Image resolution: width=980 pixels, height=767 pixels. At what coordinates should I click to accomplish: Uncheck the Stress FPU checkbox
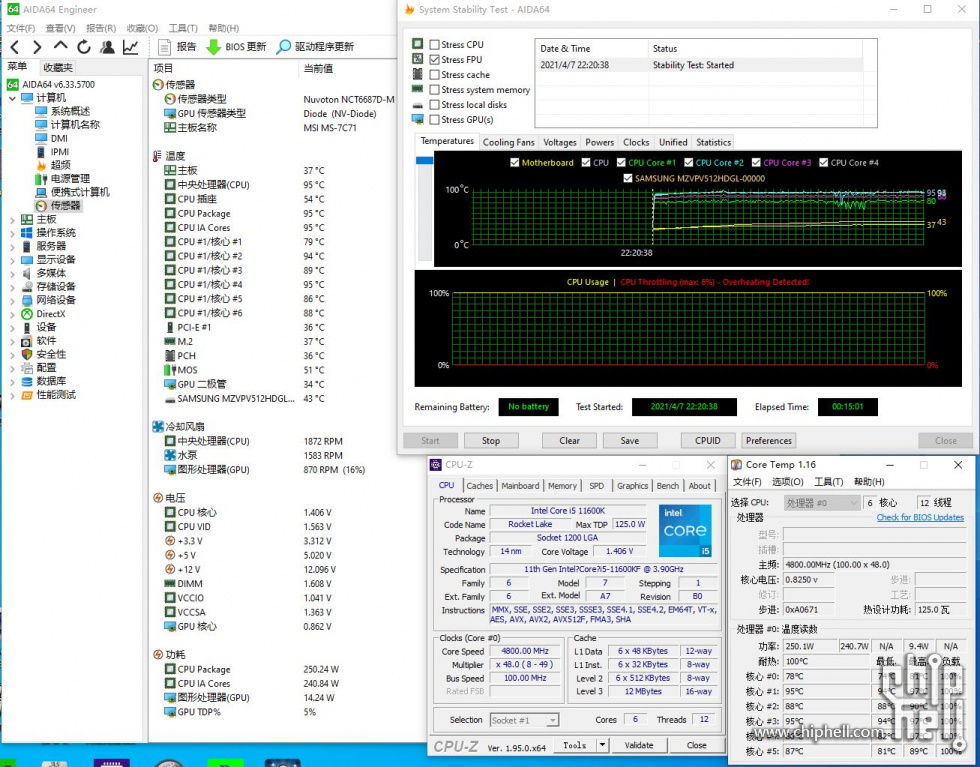point(434,59)
